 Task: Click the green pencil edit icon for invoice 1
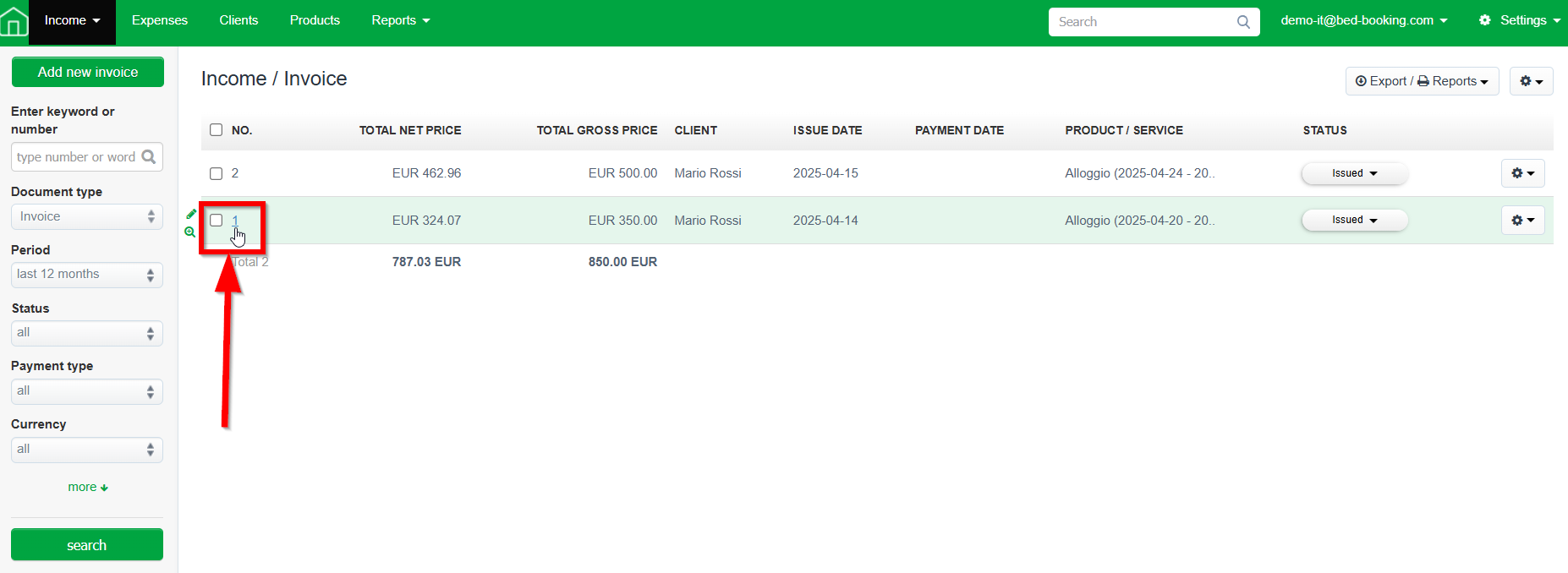pos(191,214)
